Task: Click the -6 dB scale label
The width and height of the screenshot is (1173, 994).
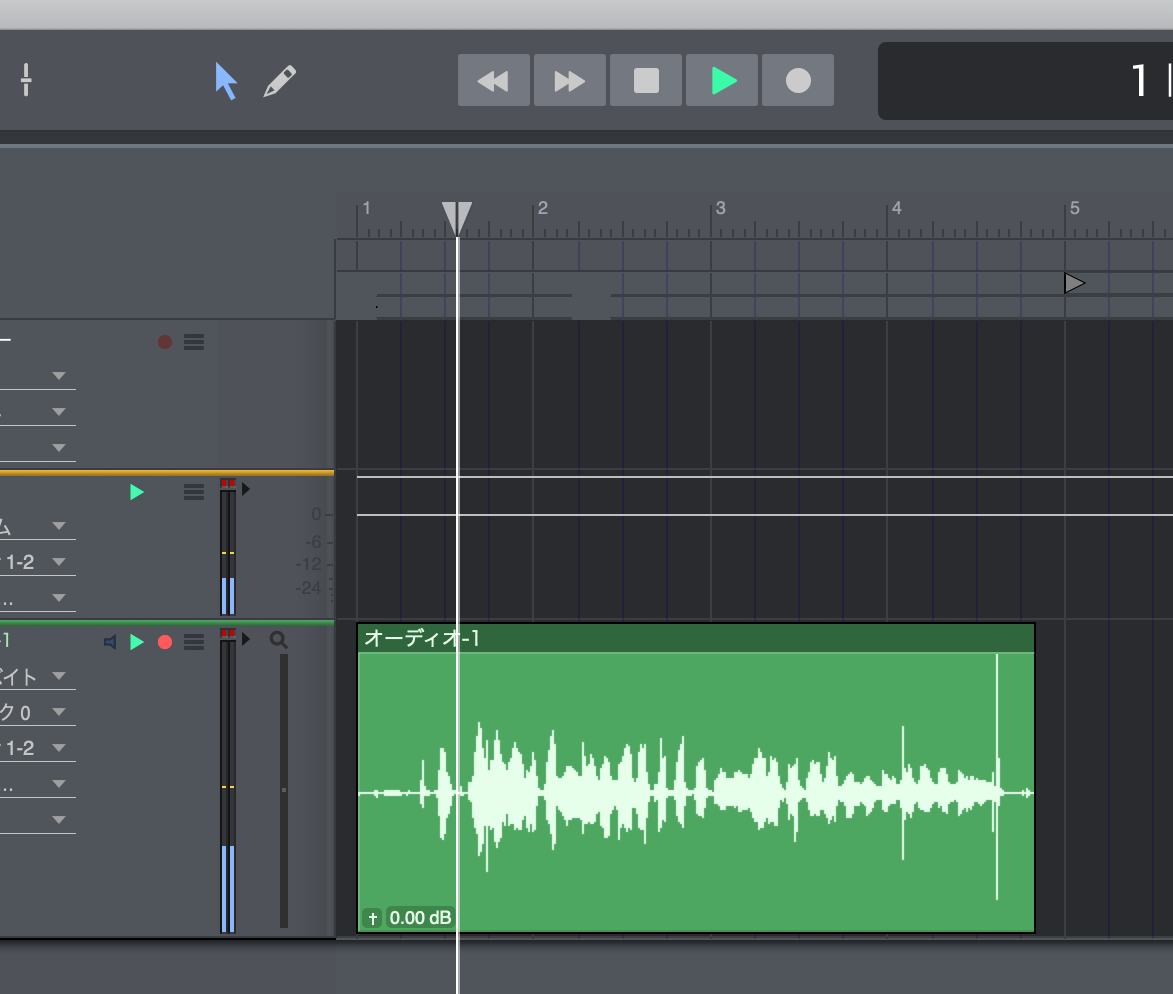Action: pyautogui.click(x=313, y=542)
